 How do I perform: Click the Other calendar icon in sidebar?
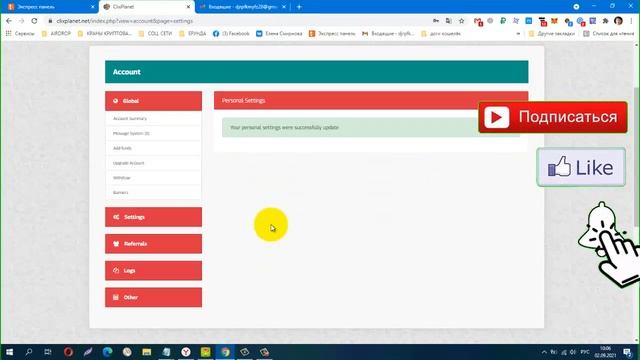(116, 297)
